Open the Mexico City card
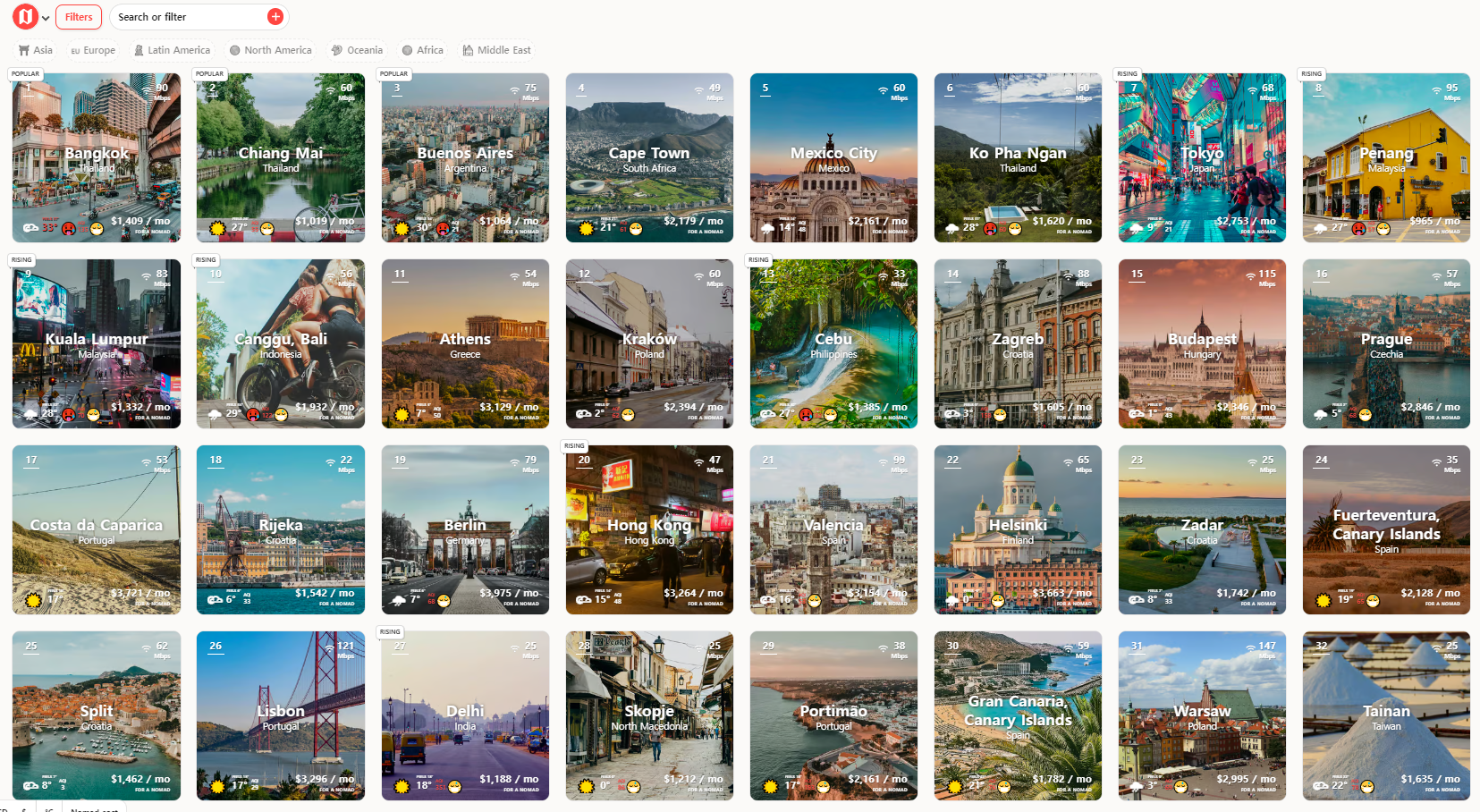The height and width of the screenshot is (812, 1480). [833, 157]
